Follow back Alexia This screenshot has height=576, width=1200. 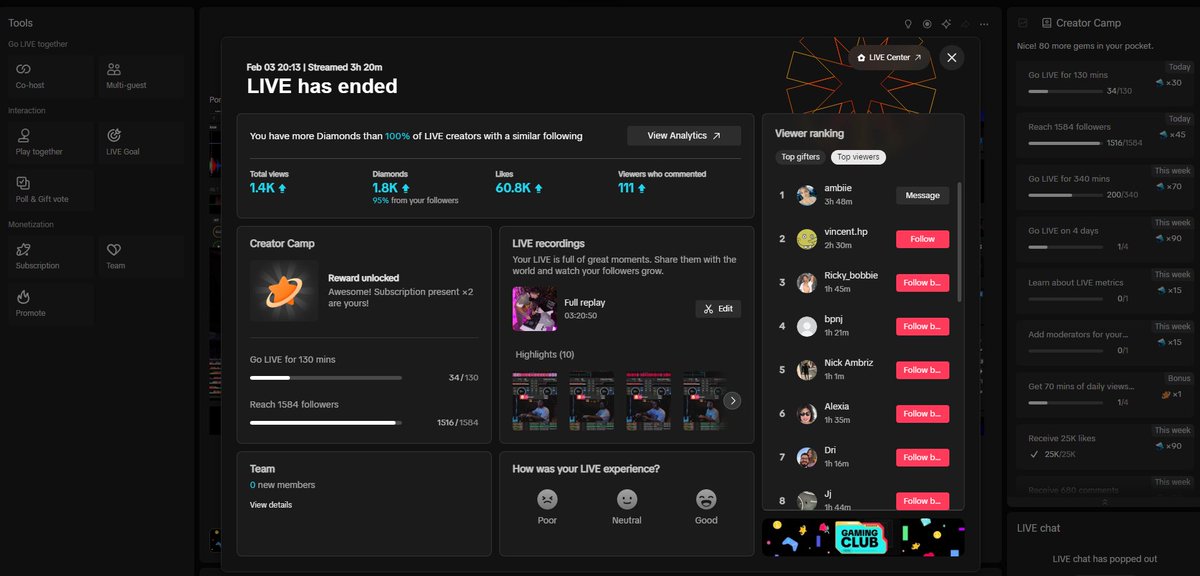click(x=922, y=413)
